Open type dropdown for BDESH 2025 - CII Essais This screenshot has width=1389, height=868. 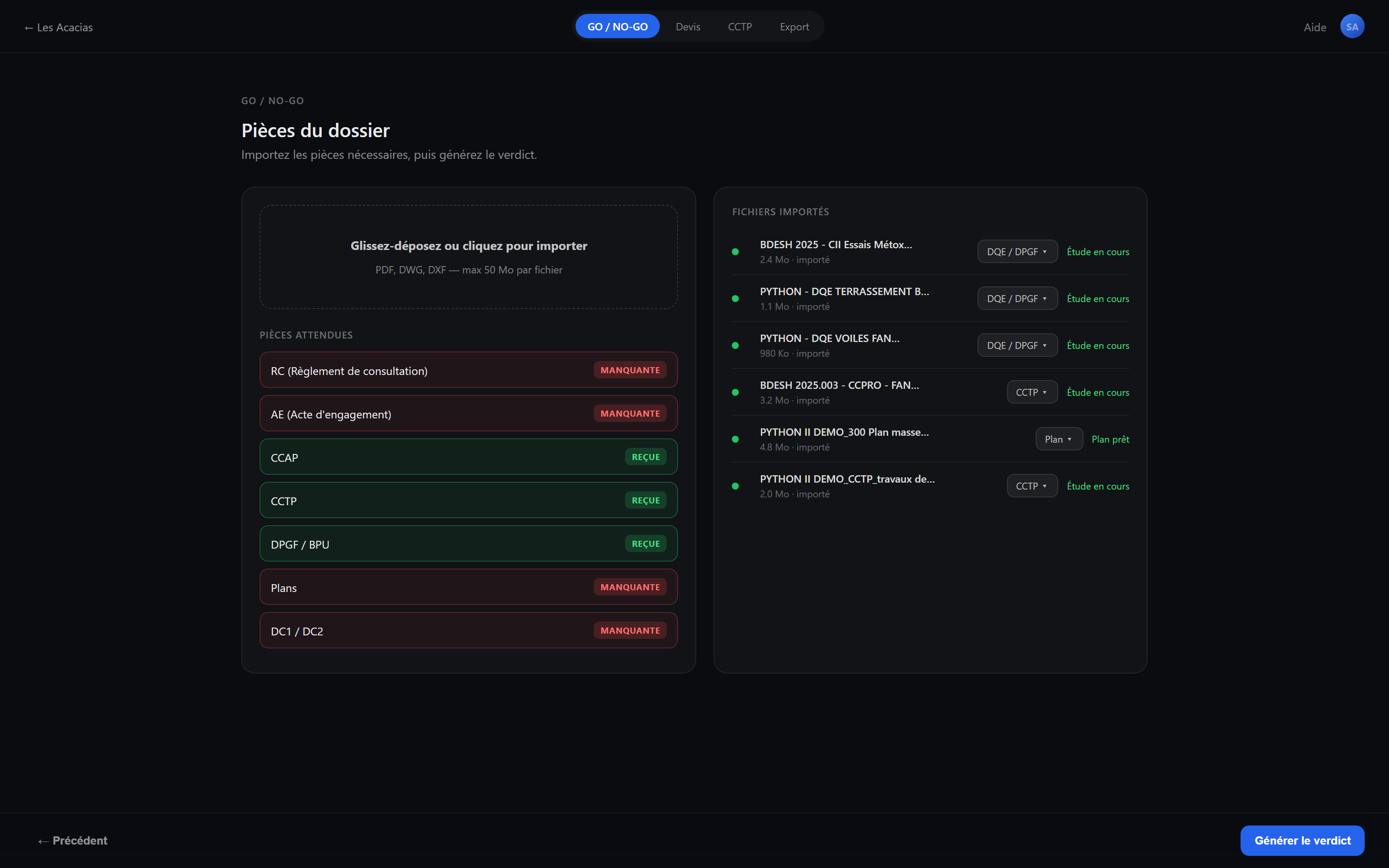(x=1017, y=251)
